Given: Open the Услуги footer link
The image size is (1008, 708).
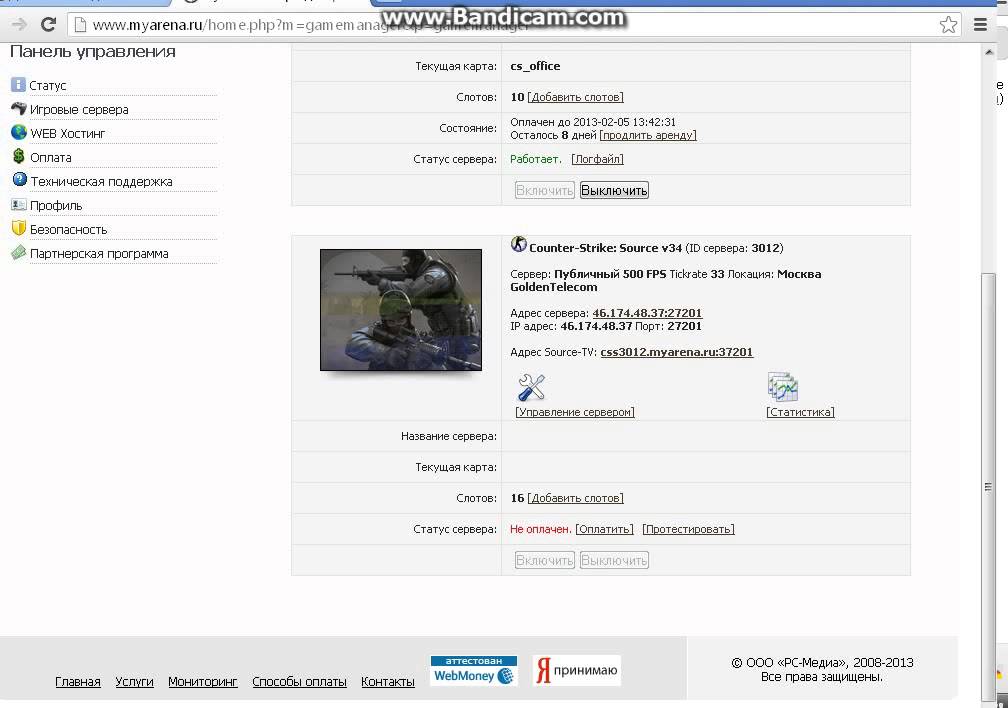Looking at the screenshot, I should click(x=134, y=682).
